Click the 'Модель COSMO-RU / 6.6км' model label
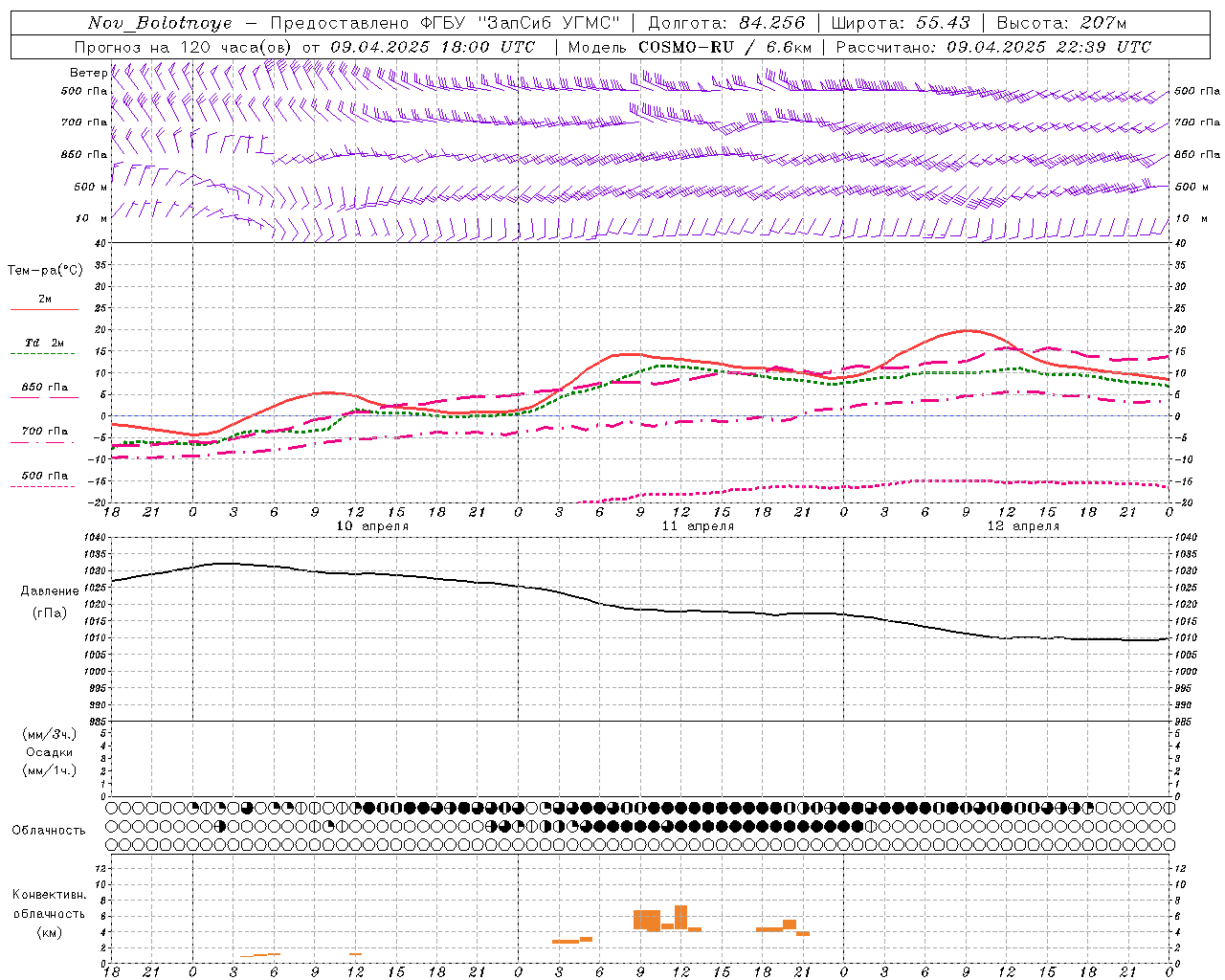This screenshot has width=1225, height=980. (690, 47)
